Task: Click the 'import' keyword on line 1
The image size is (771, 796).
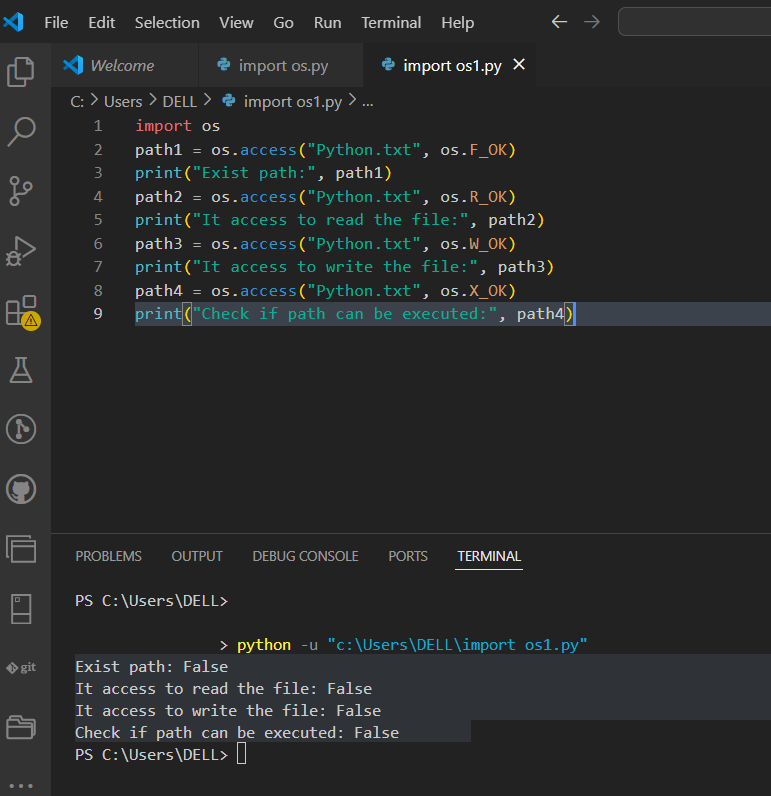Action: pos(163,126)
